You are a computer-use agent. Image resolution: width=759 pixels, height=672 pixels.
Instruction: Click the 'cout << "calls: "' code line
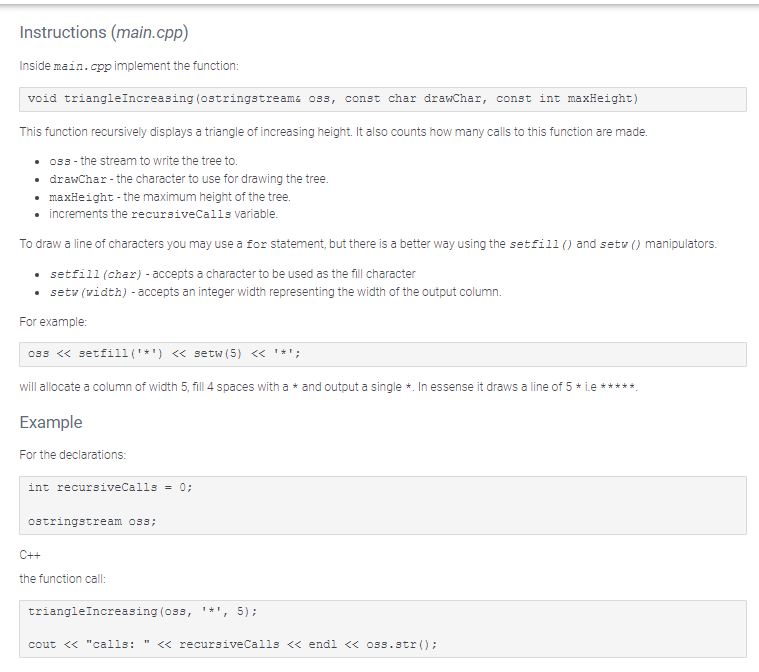(232, 644)
